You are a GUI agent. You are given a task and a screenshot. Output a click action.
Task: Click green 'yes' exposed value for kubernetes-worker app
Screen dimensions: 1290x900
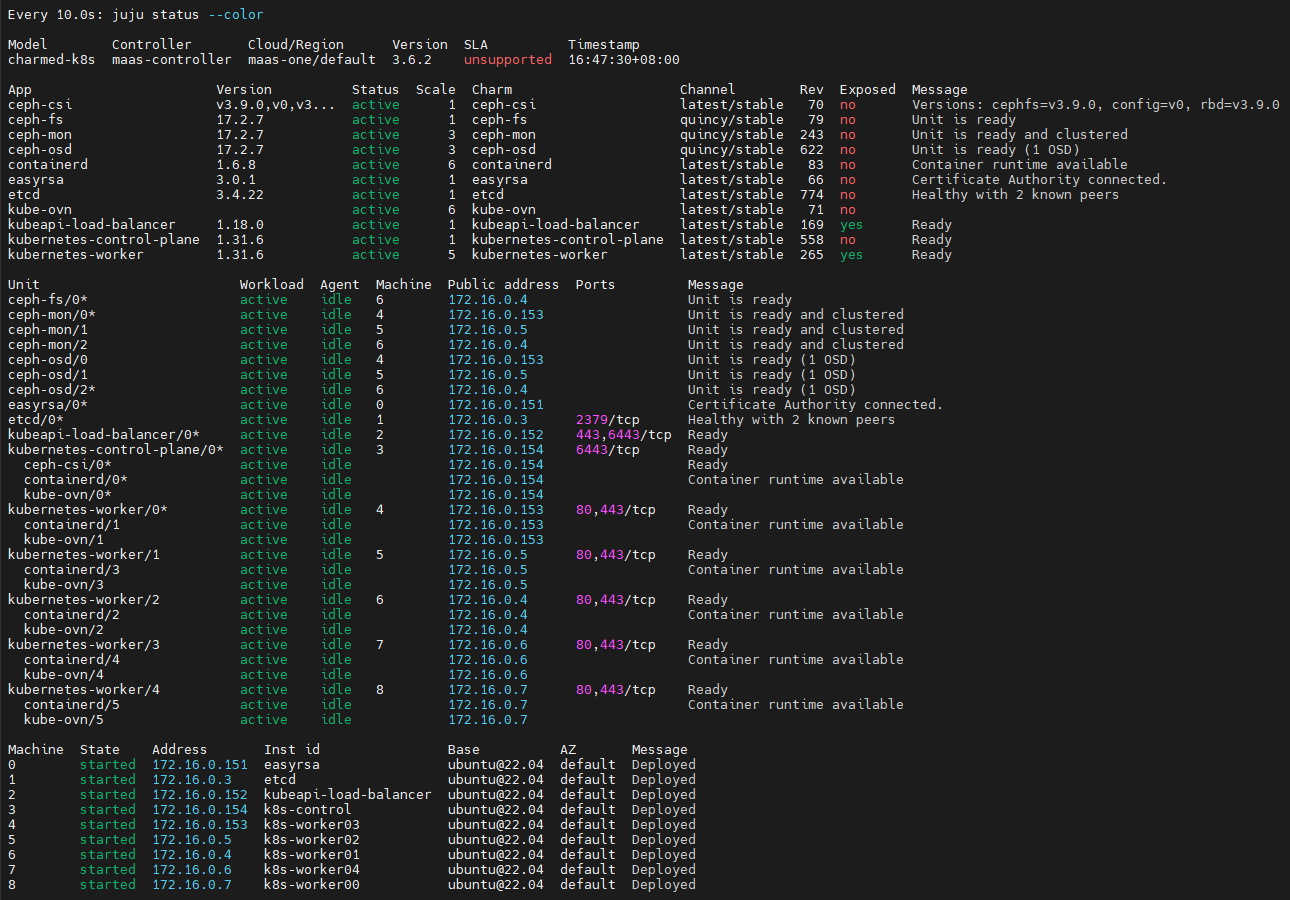coord(852,255)
